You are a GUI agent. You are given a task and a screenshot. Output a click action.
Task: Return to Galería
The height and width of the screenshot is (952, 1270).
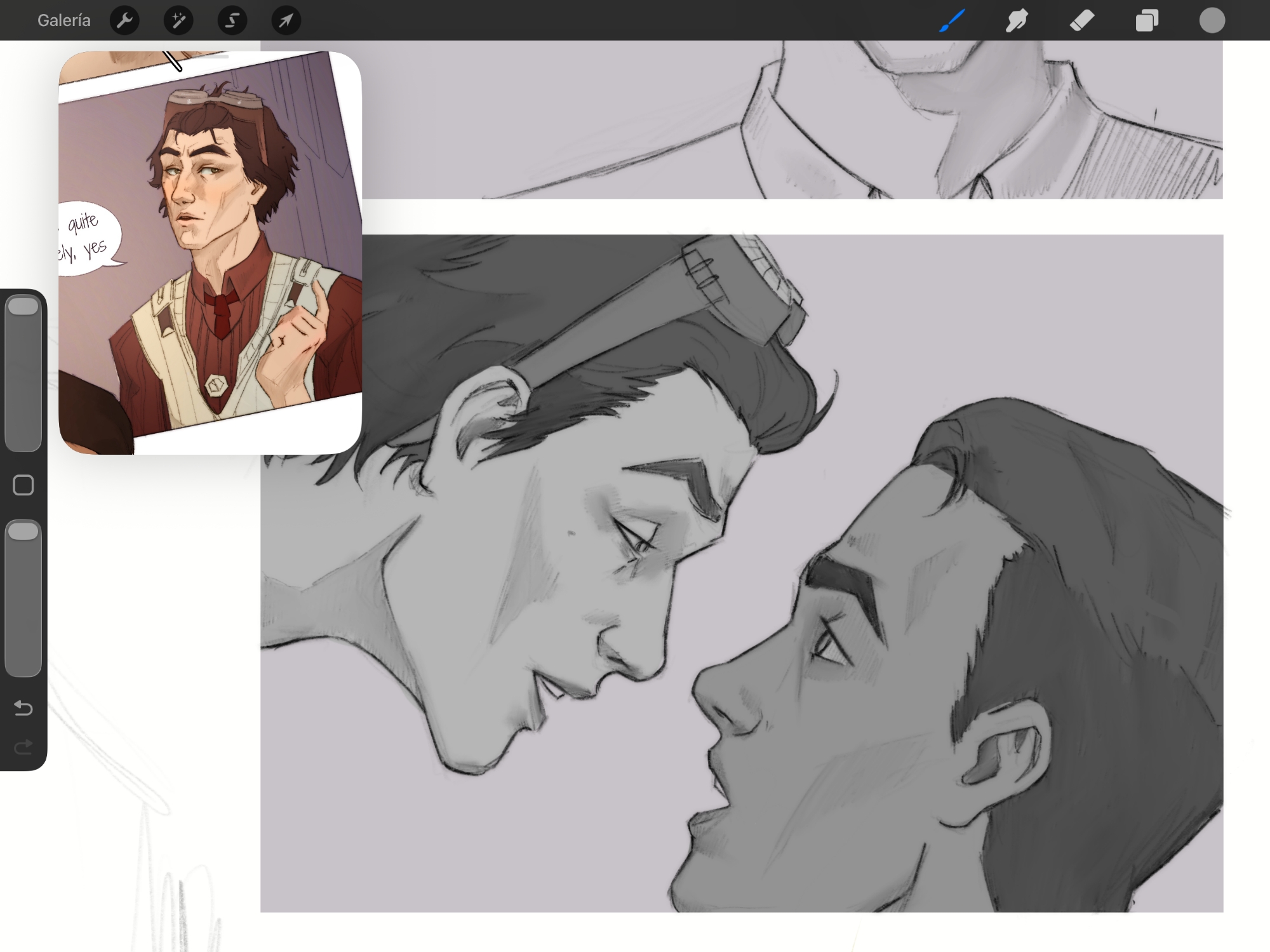[x=63, y=20]
